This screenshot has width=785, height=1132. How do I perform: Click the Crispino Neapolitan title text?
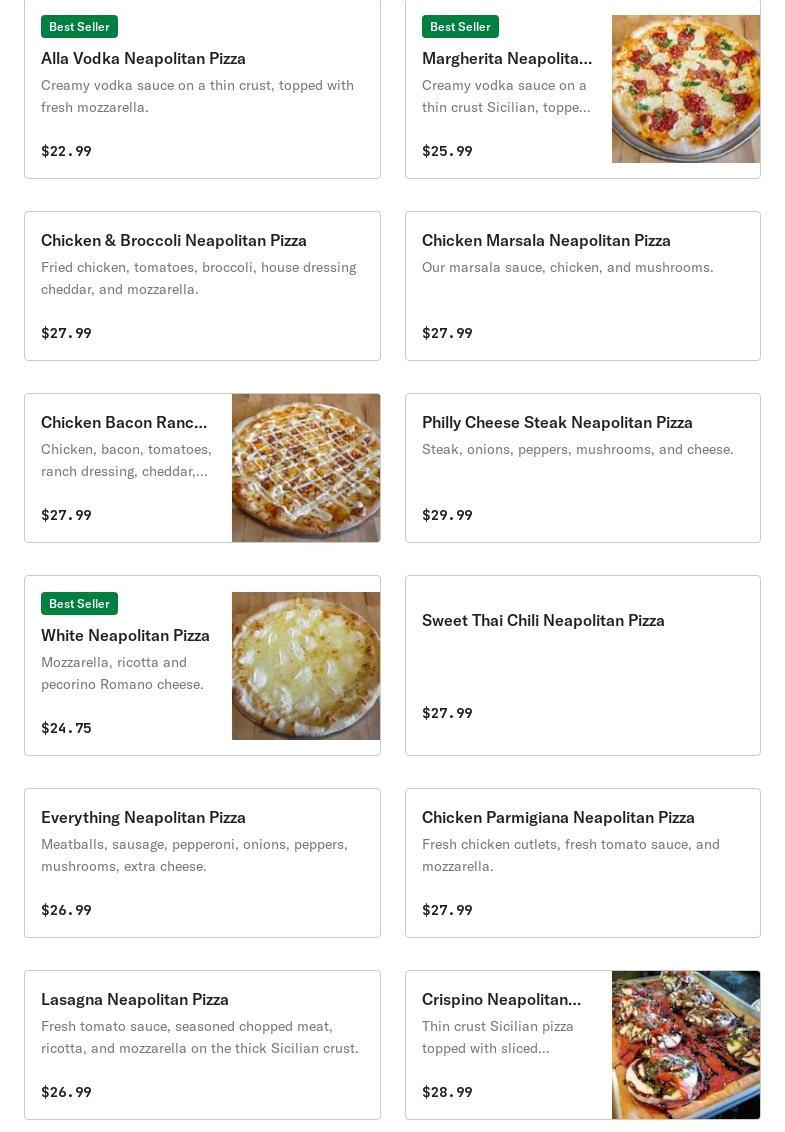501,999
